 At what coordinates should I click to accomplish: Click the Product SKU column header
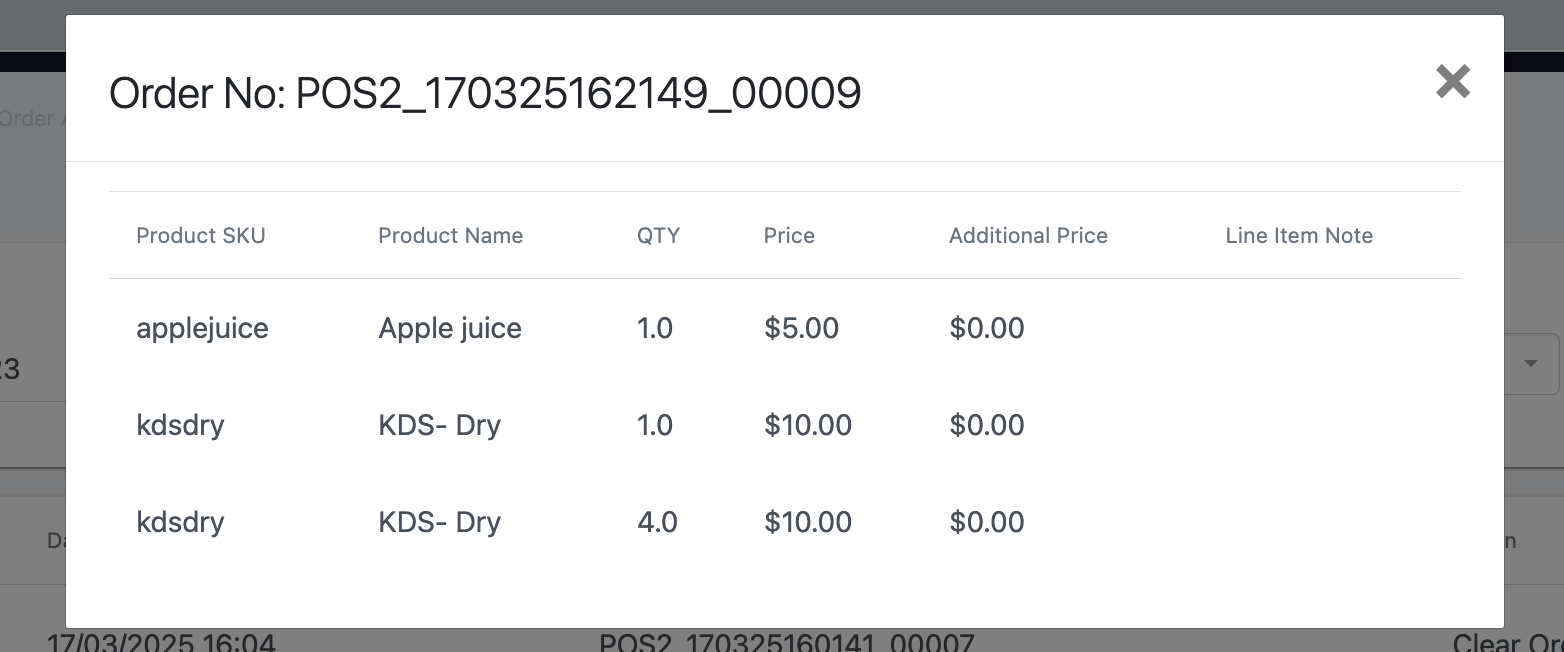[201, 236]
